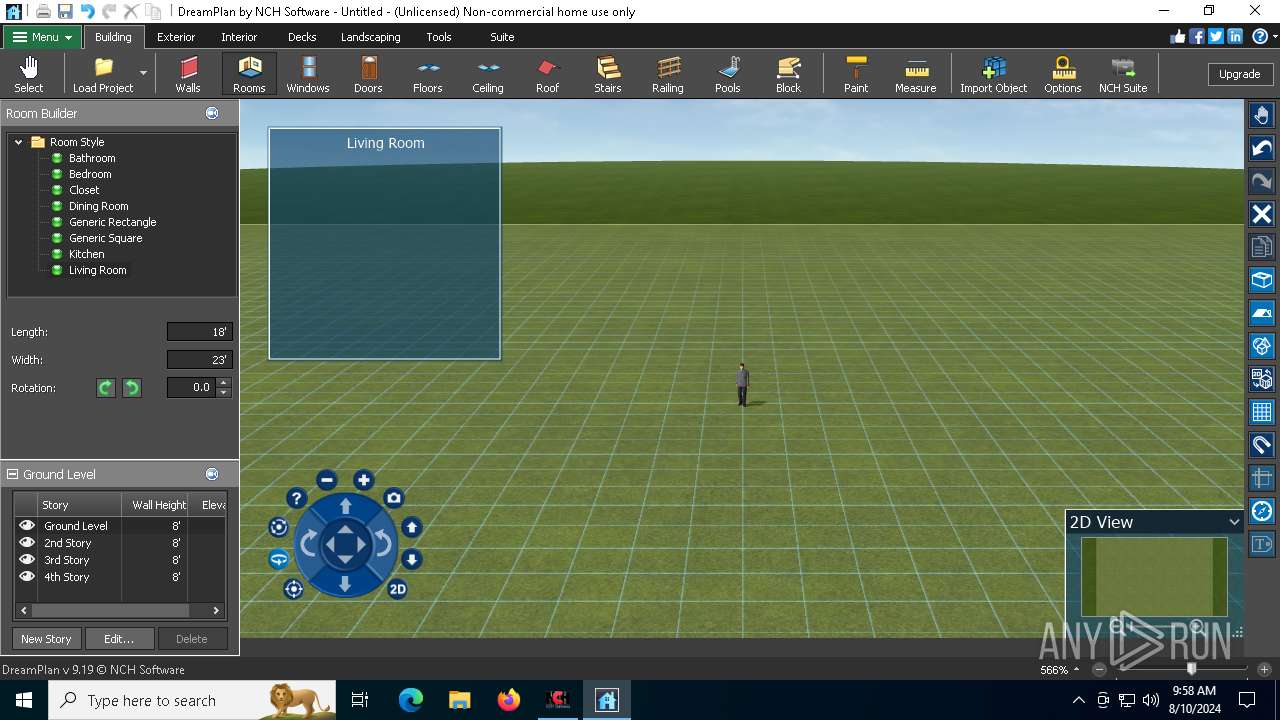
Task: Show hidden system tray icons
Action: (1078, 700)
